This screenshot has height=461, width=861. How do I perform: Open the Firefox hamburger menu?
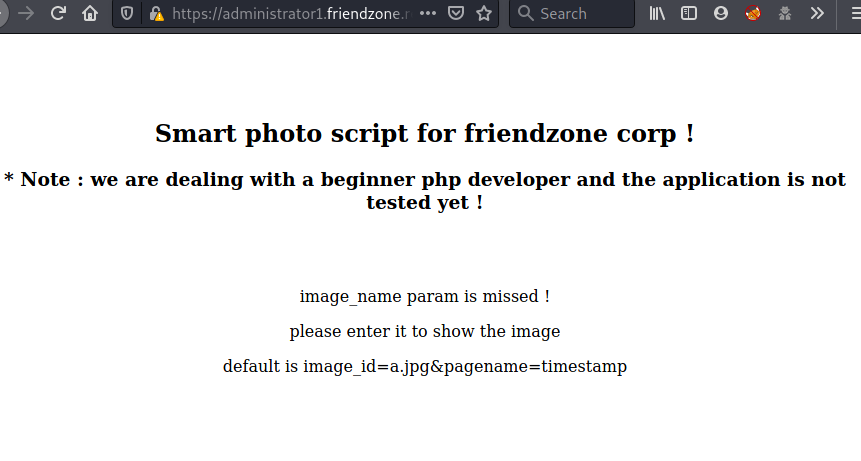[x=849, y=14]
